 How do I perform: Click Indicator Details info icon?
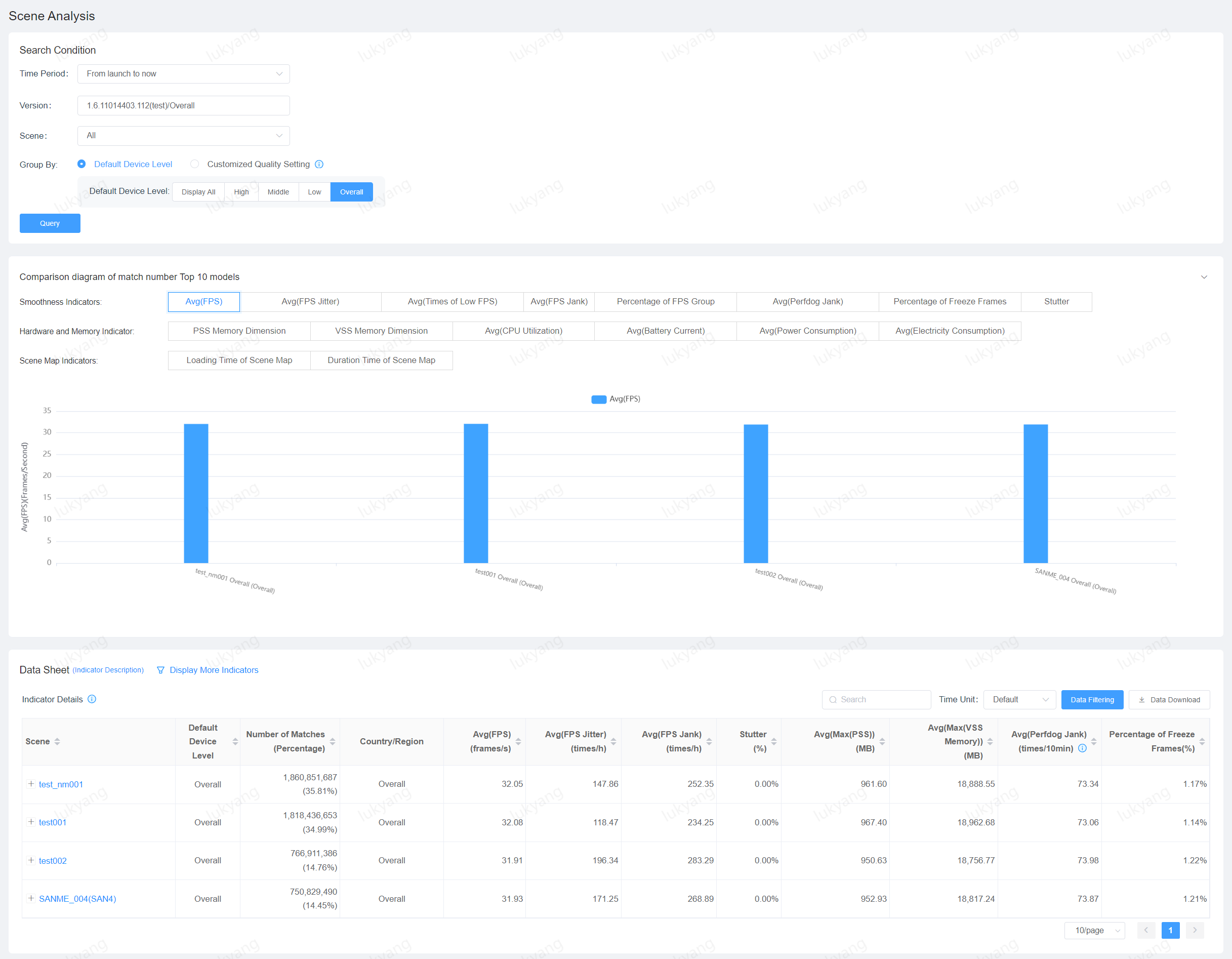click(x=92, y=699)
